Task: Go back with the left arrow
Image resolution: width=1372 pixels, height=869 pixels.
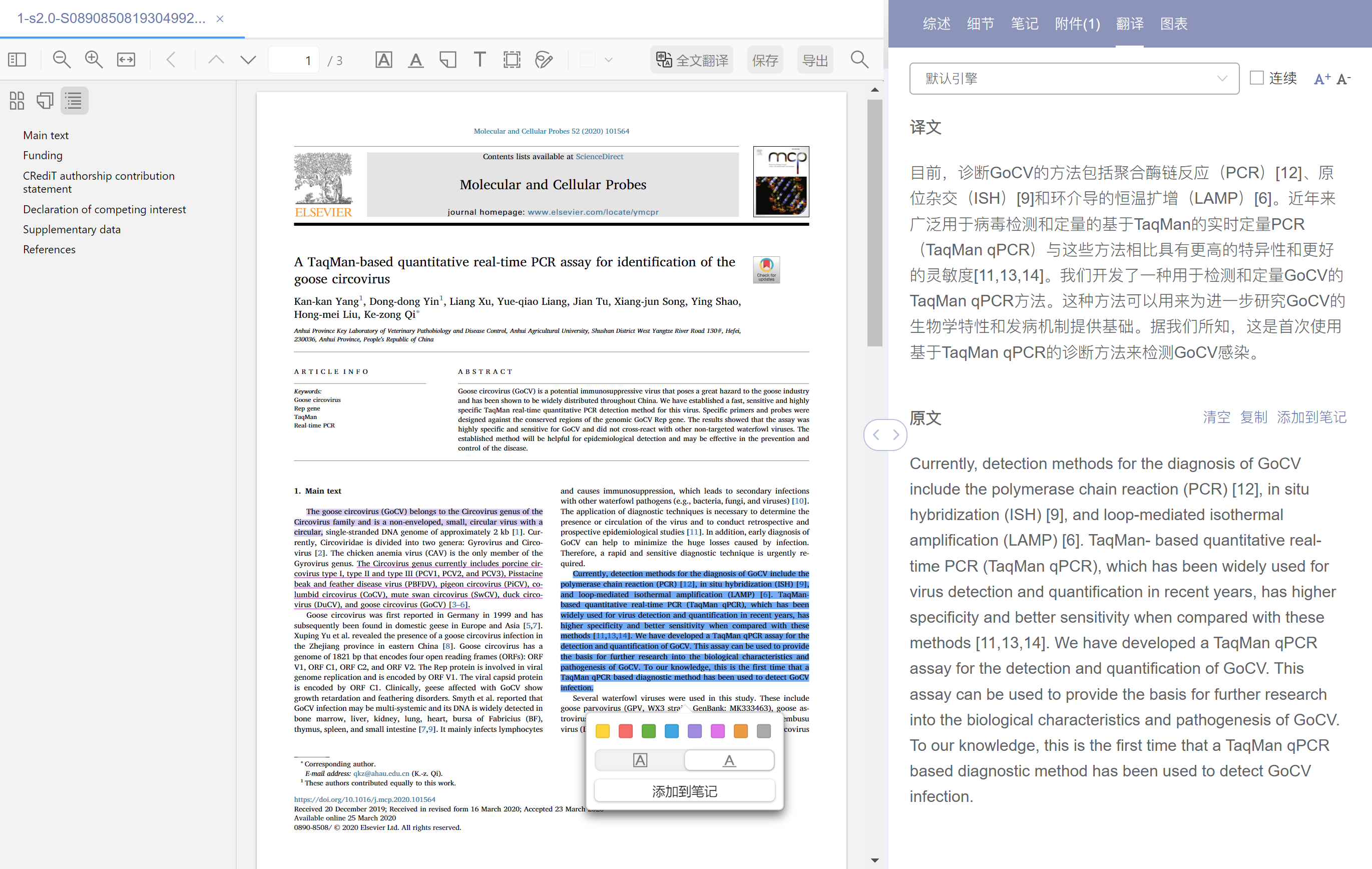Action: pyautogui.click(x=171, y=60)
